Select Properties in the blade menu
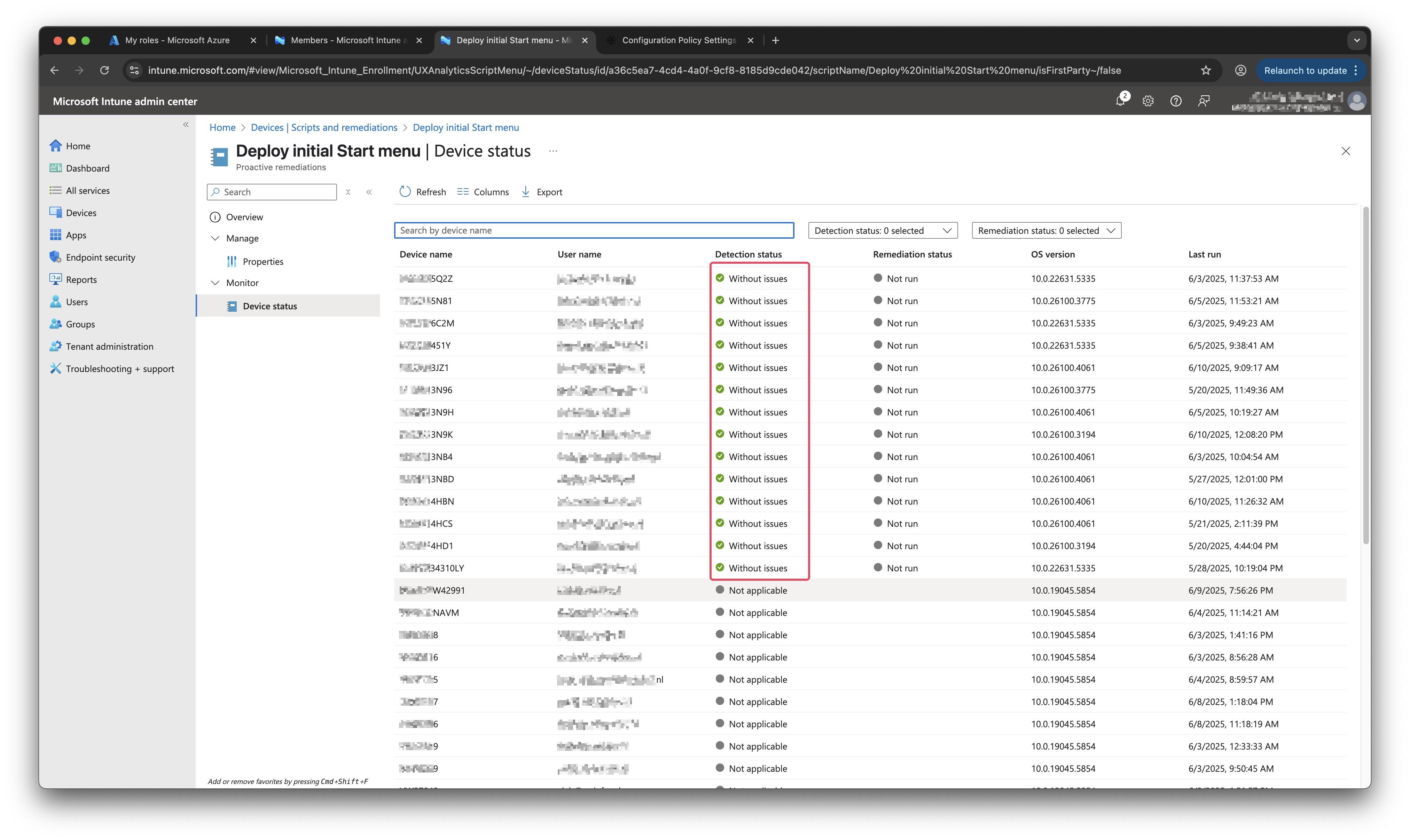 pos(263,262)
